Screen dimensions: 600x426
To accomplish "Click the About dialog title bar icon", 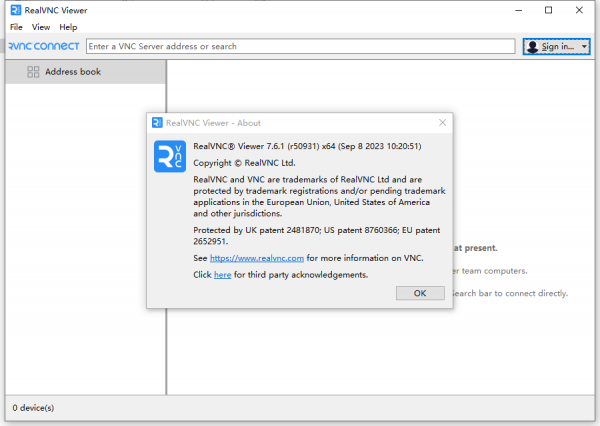I will click(157, 122).
